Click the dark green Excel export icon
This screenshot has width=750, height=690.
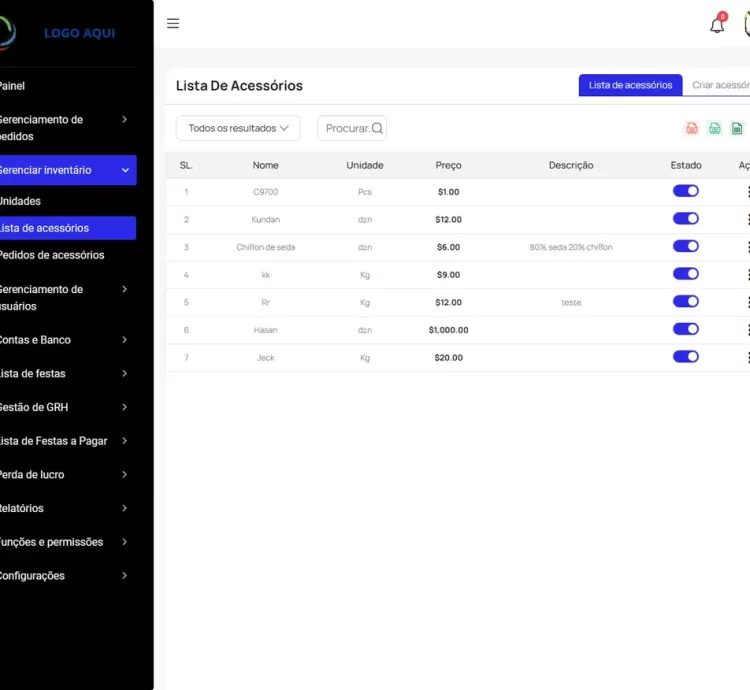(737, 128)
